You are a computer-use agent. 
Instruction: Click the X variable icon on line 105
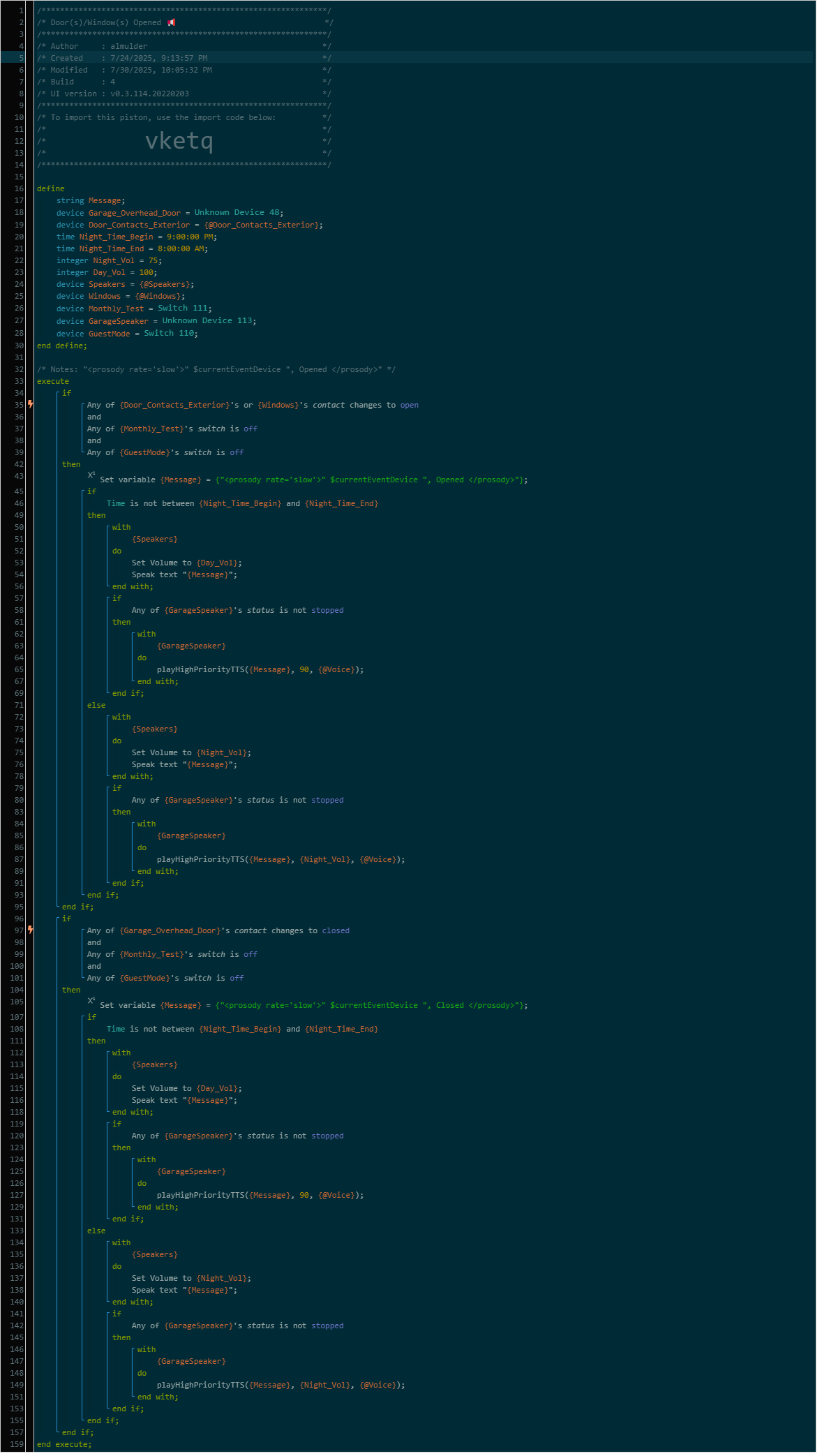tap(91, 1001)
